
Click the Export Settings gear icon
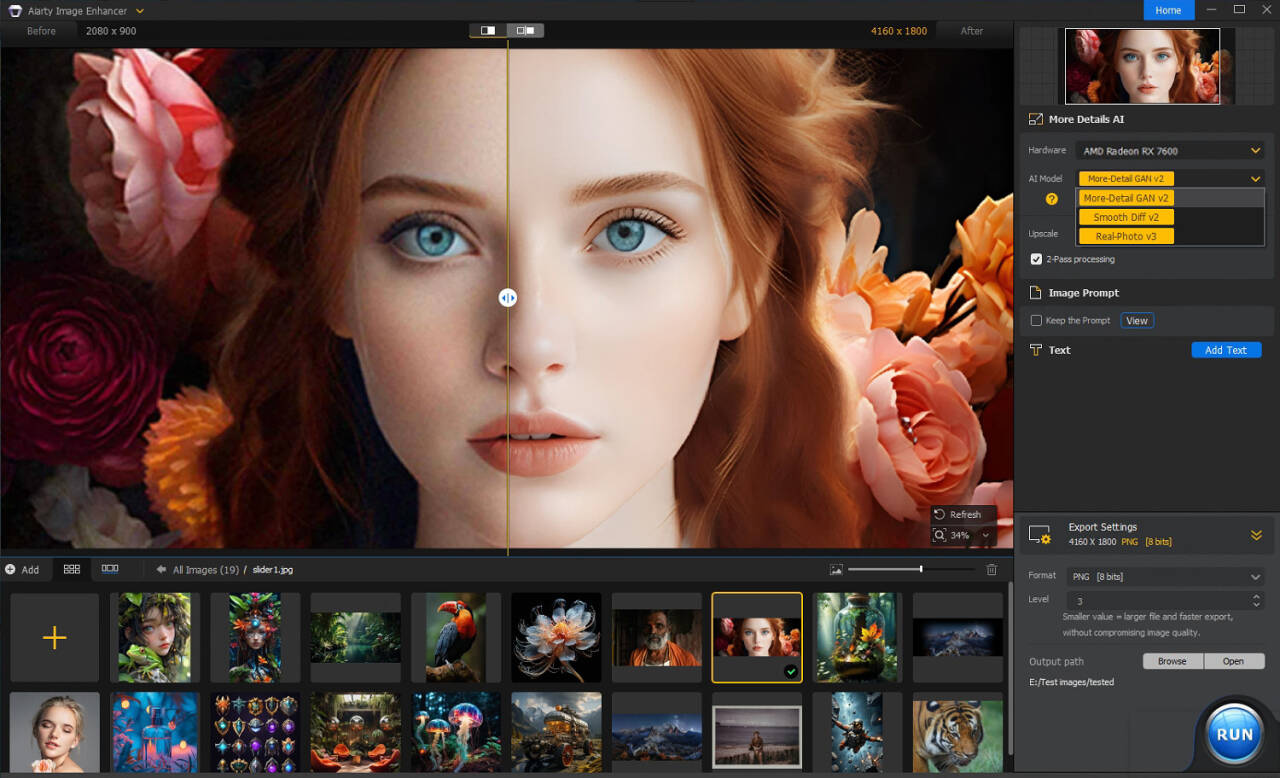[1040, 534]
